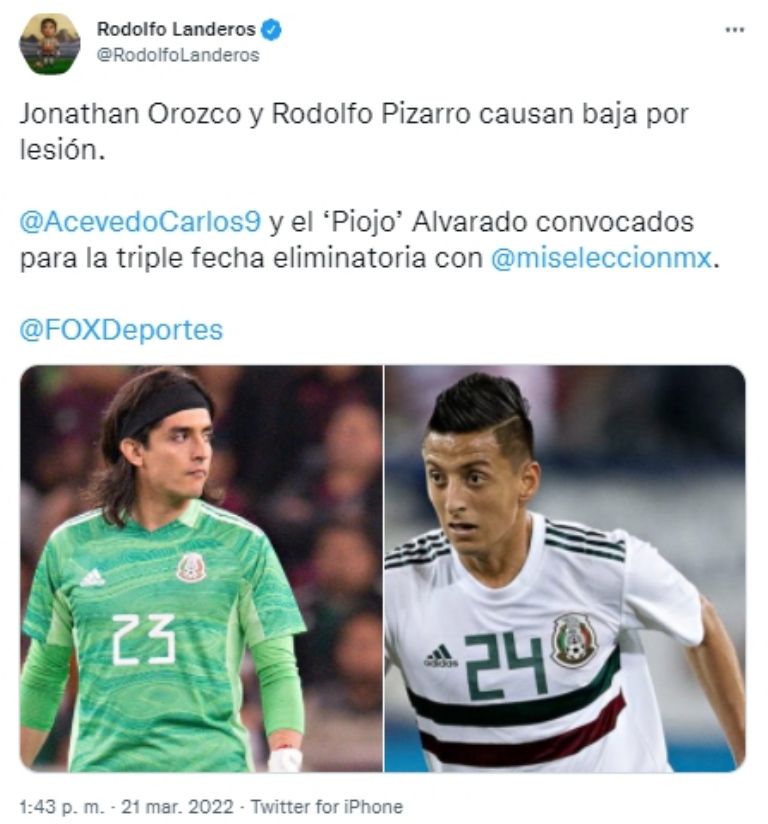Click the Mexico crest on green jersey

(x=191, y=568)
